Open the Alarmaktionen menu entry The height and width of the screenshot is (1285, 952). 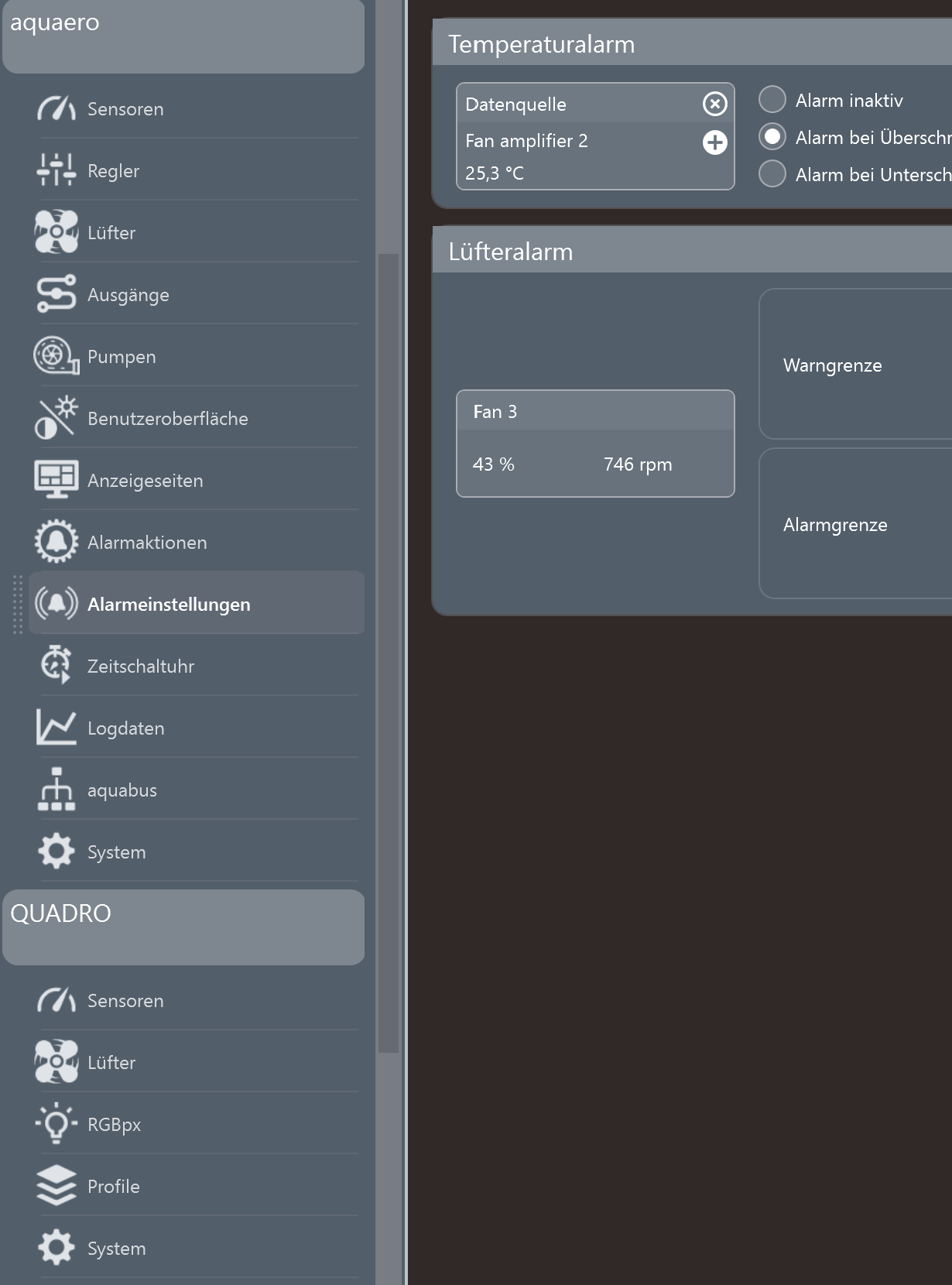147,543
